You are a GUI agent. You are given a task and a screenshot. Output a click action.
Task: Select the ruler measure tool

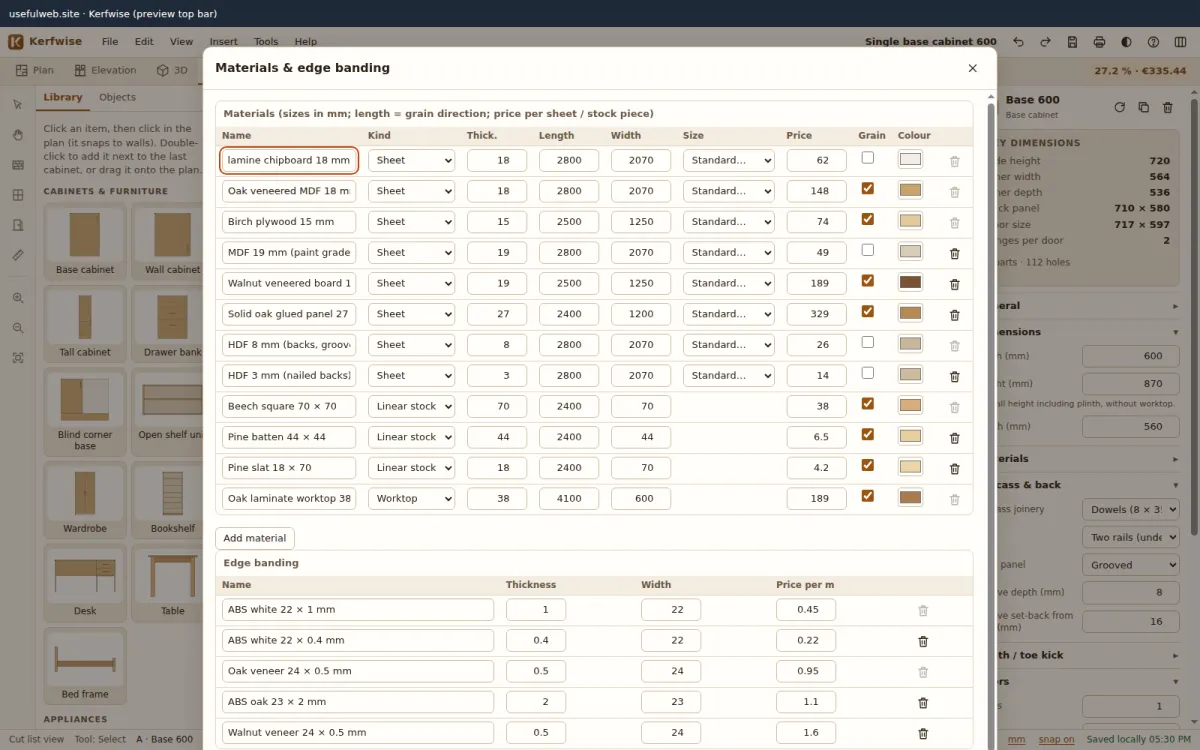pos(17,255)
